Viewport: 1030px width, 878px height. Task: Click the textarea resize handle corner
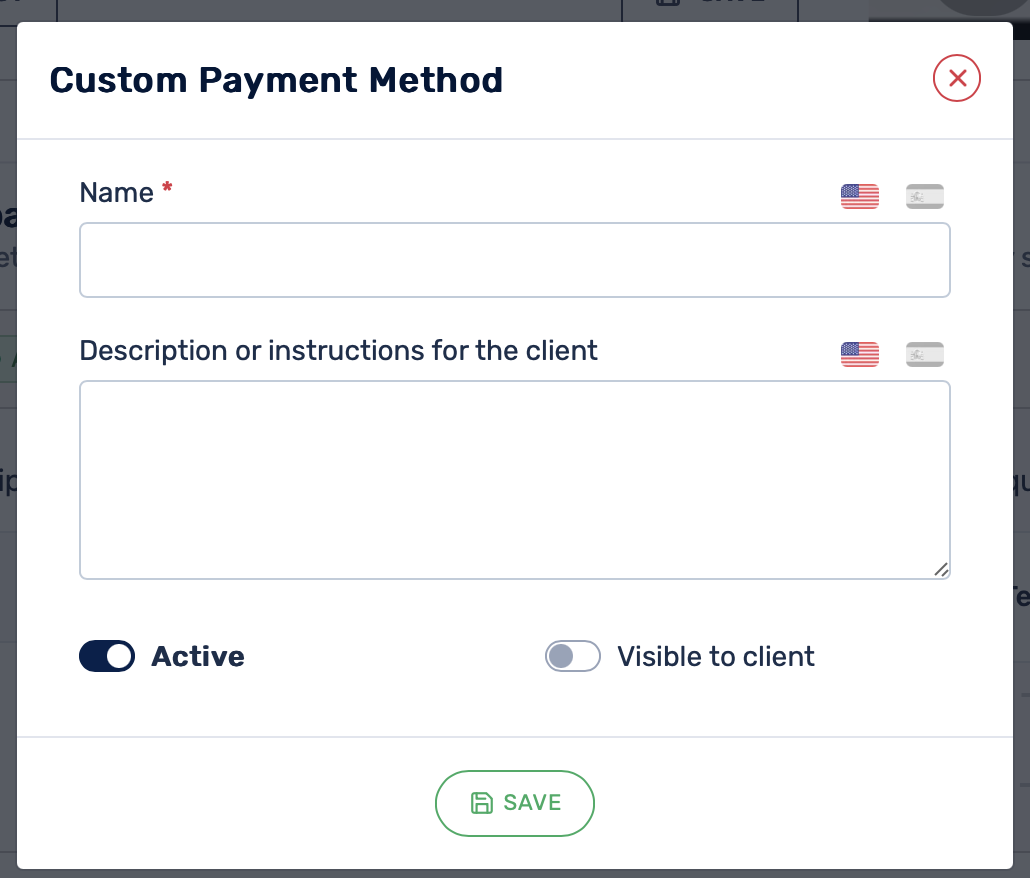tap(941, 570)
